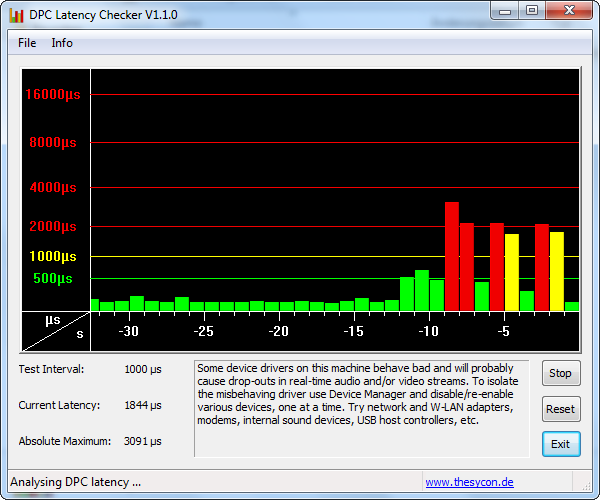Click the Current Latency value 1844 µs
The height and width of the screenshot is (500, 600).
[x=143, y=405]
